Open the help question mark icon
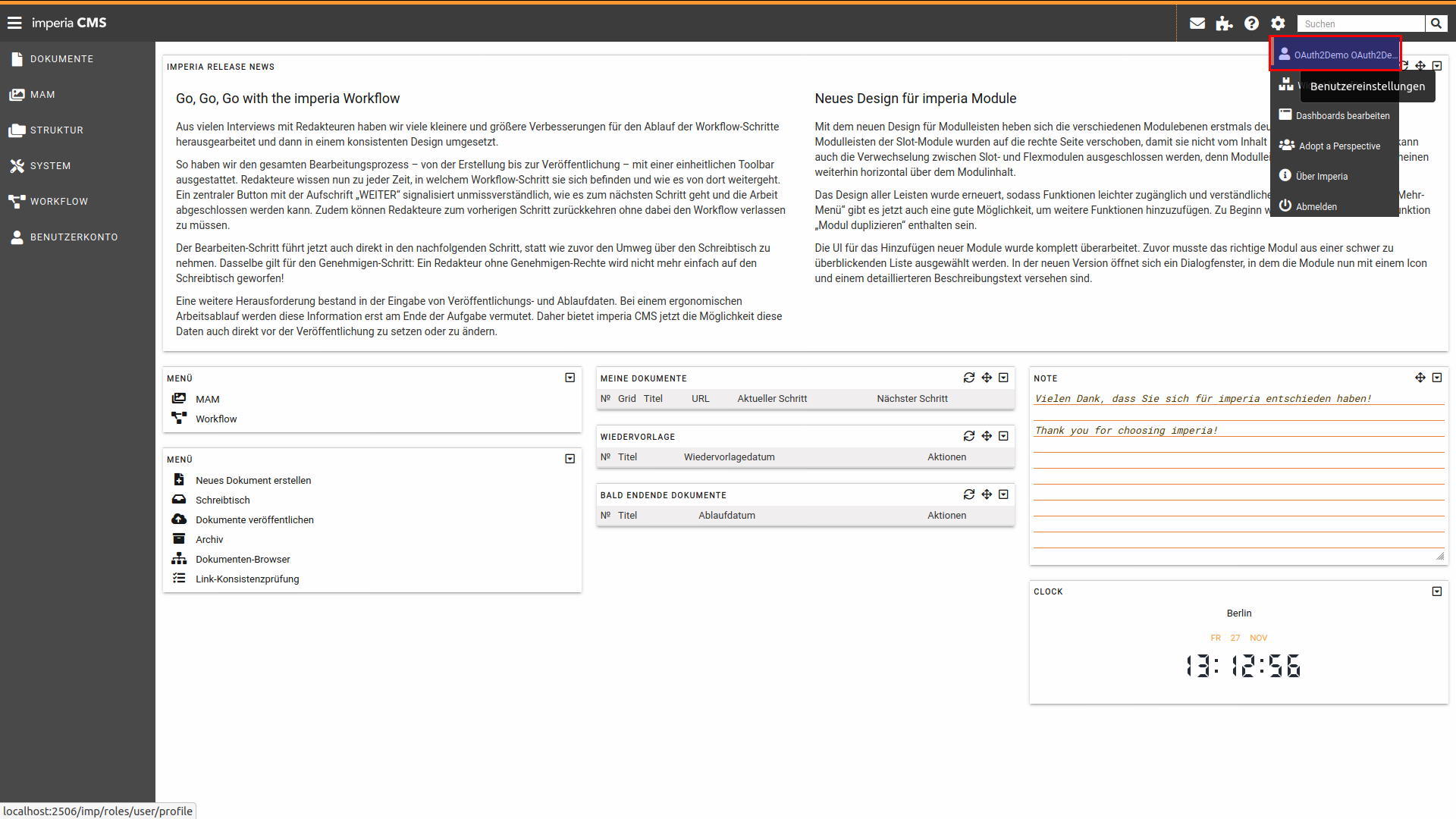1456x819 pixels. pos(1251,24)
